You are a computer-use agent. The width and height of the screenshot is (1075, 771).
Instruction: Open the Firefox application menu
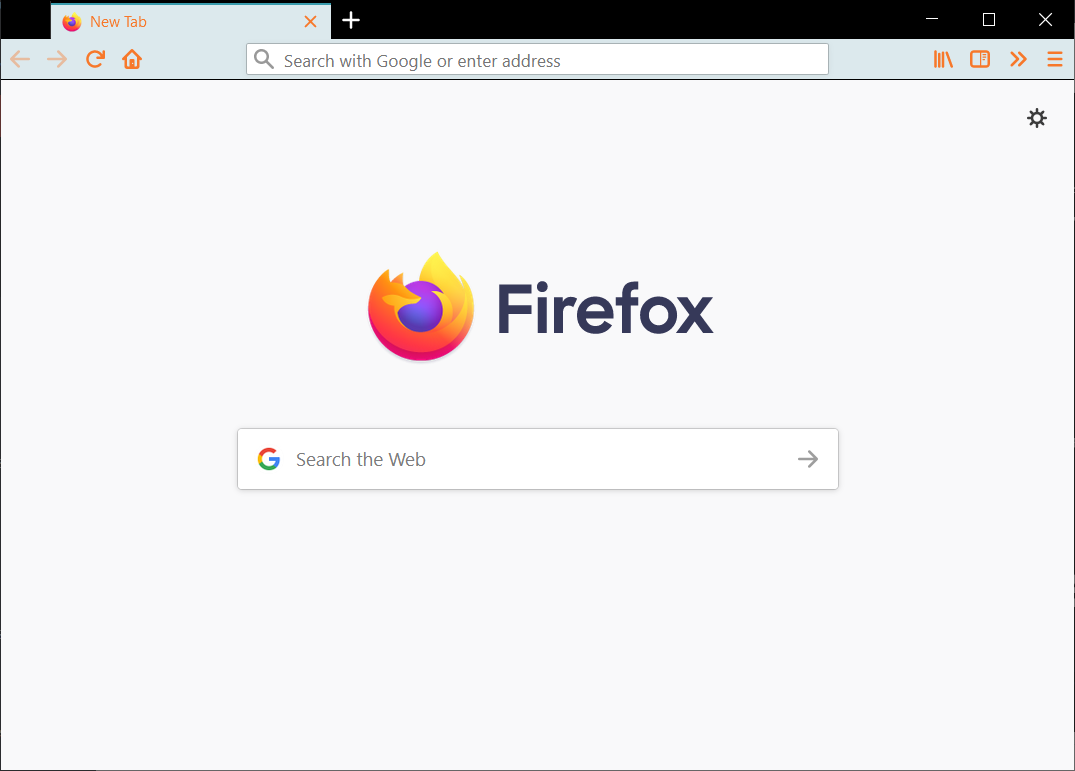click(x=1055, y=59)
